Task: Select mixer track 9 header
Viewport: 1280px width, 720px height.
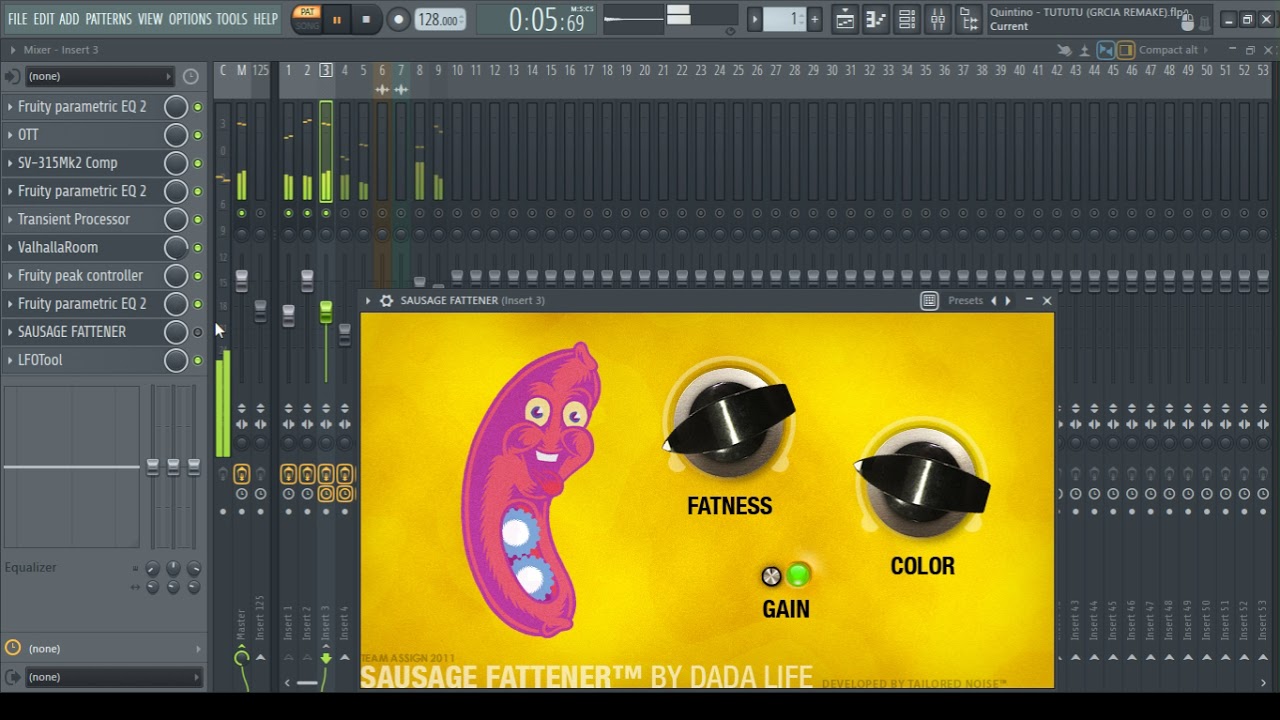Action: pyautogui.click(x=438, y=70)
